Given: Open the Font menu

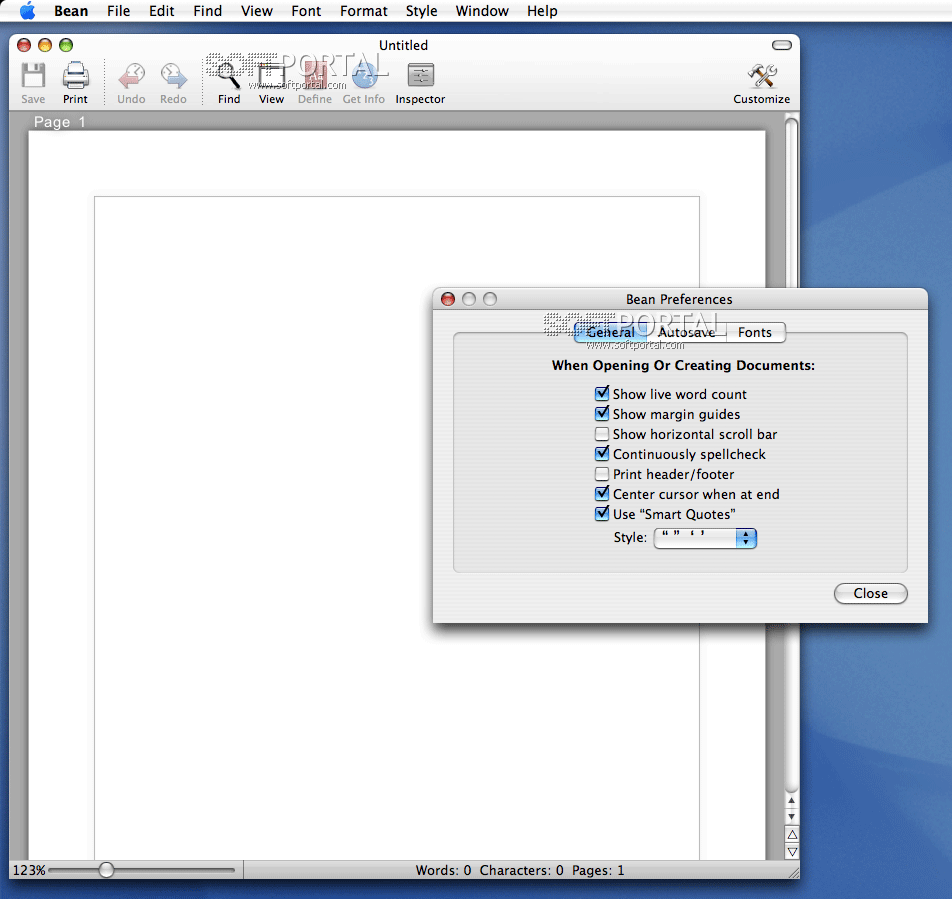Looking at the screenshot, I should coord(306,11).
